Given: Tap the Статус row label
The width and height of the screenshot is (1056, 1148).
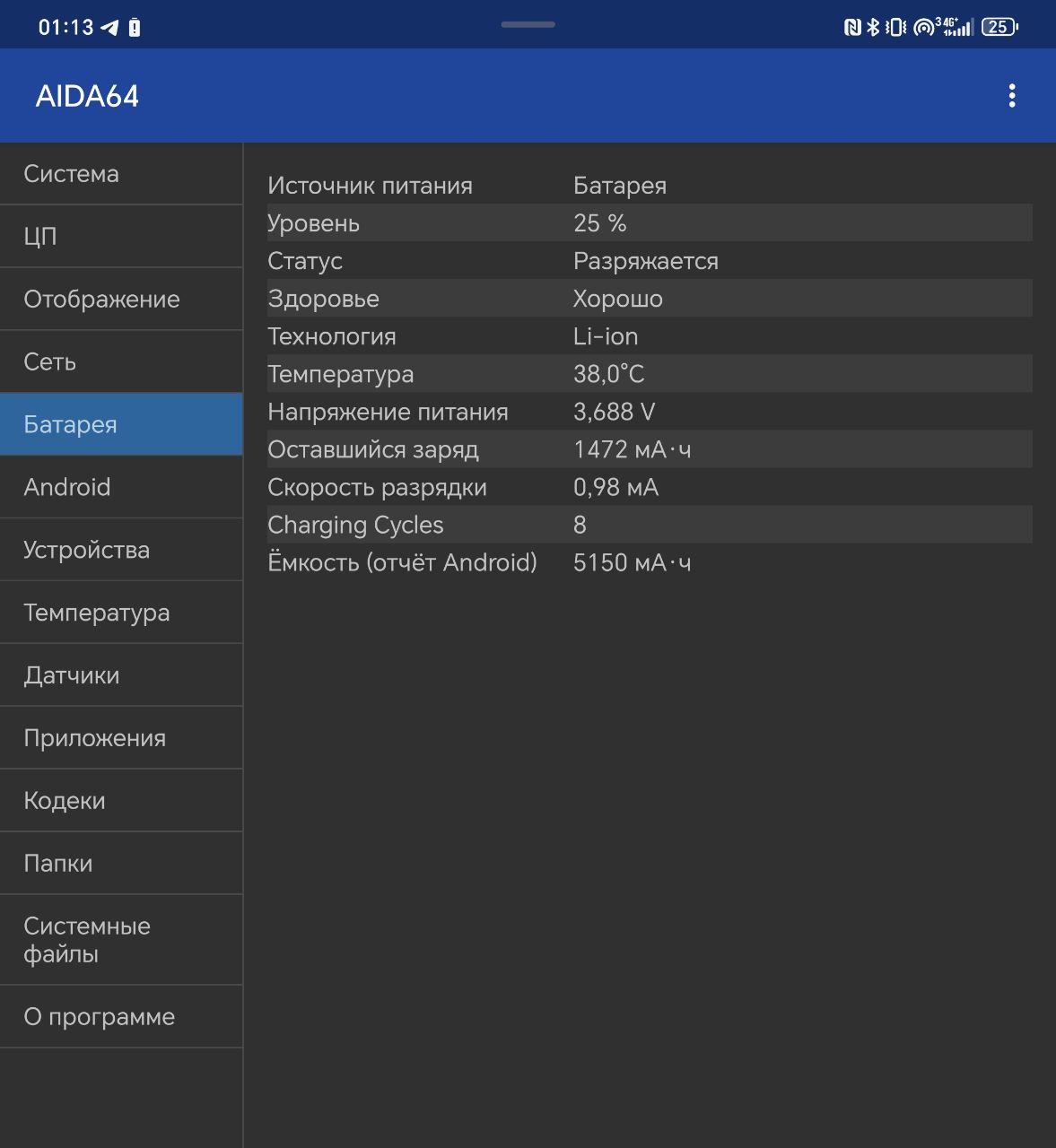Looking at the screenshot, I should point(305,261).
